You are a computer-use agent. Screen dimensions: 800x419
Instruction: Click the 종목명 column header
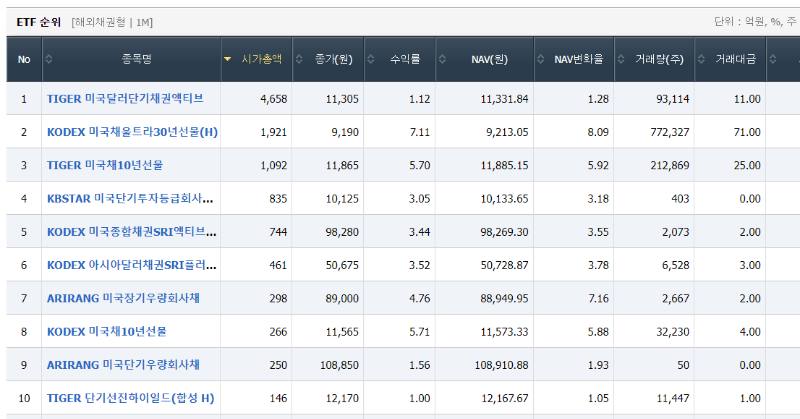[137, 59]
